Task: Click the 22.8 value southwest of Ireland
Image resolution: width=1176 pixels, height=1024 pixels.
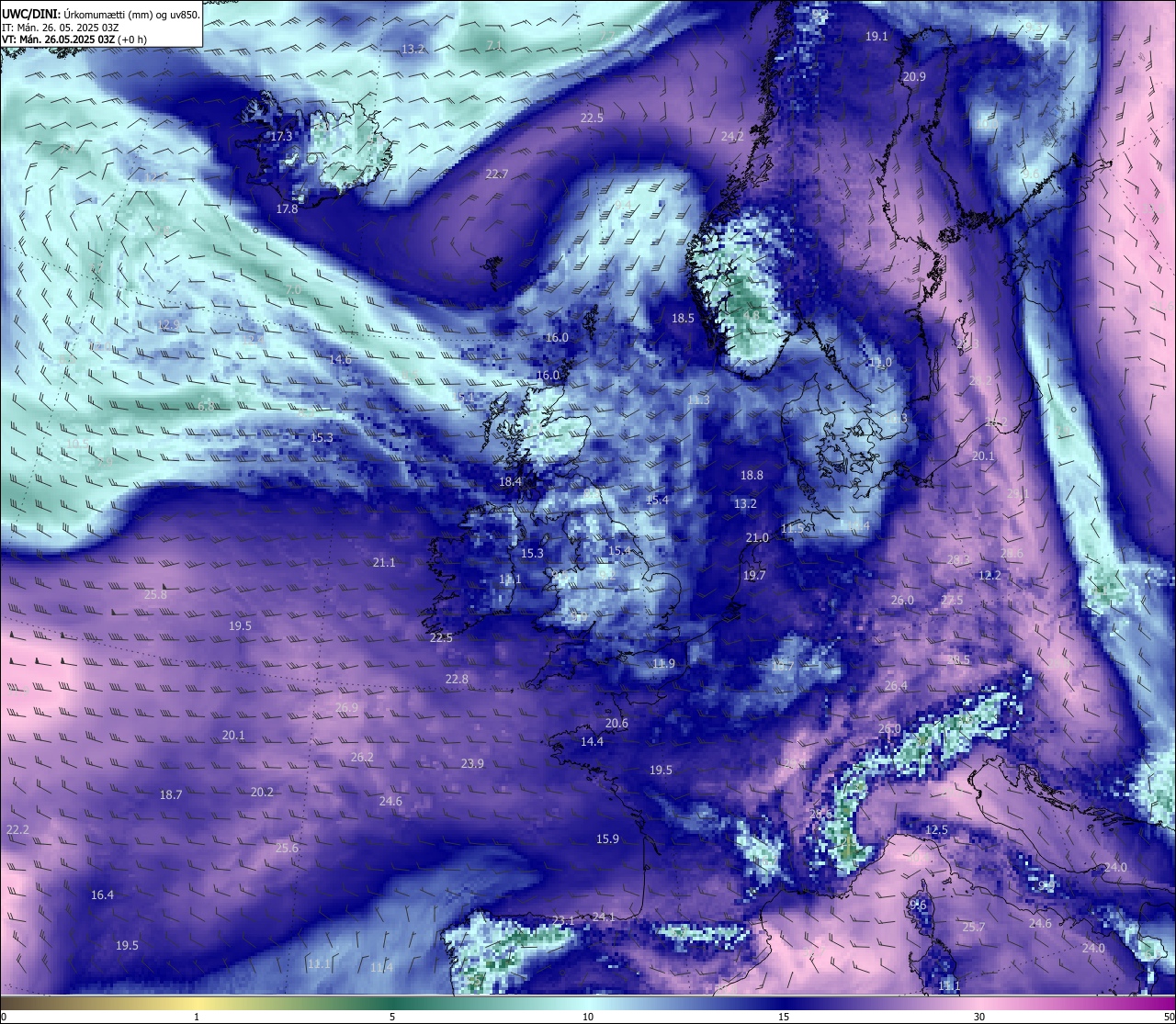Action: [457, 680]
